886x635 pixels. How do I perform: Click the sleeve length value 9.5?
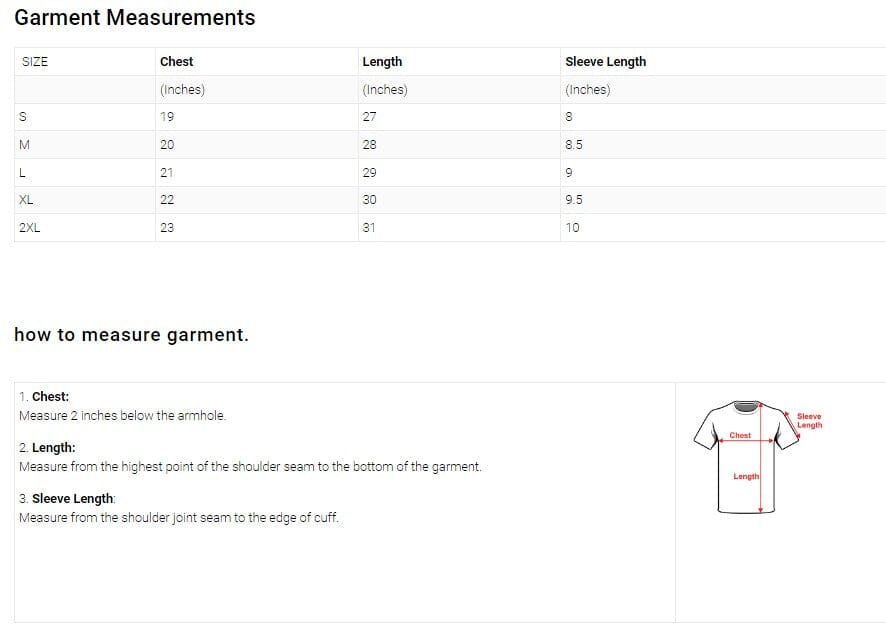pyautogui.click(x=574, y=199)
